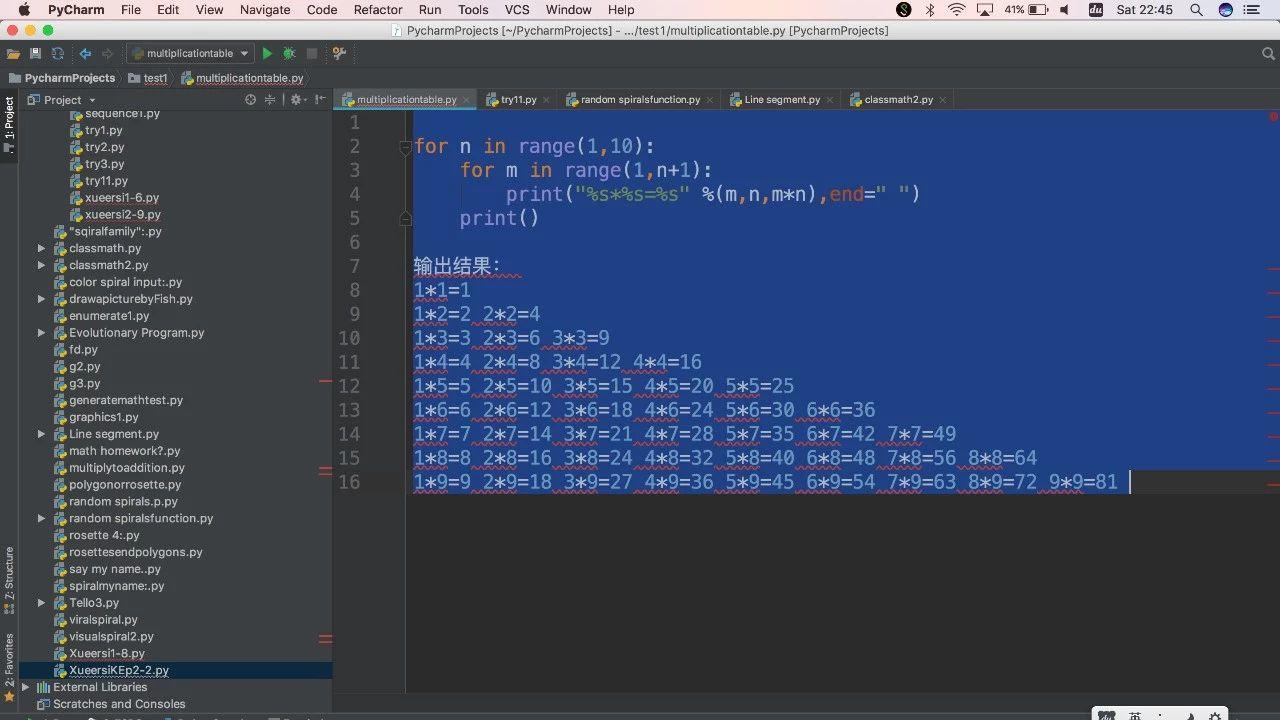
Task: Open the Code menu
Action: click(x=322, y=10)
